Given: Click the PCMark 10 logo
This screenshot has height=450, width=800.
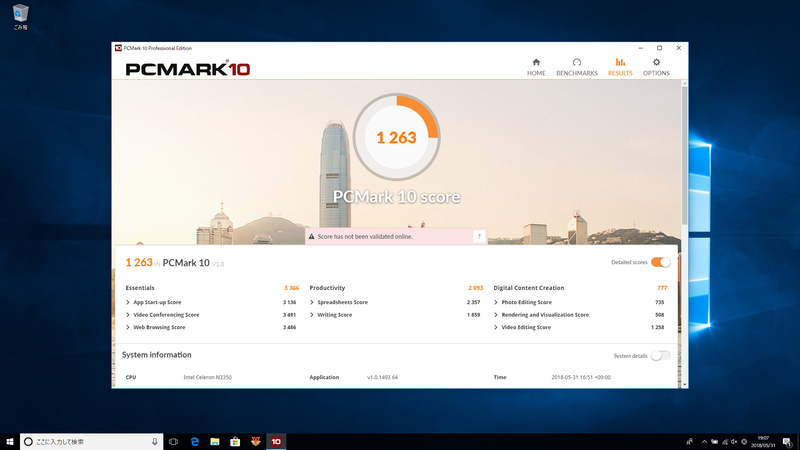Looking at the screenshot, I should (188, 69).
